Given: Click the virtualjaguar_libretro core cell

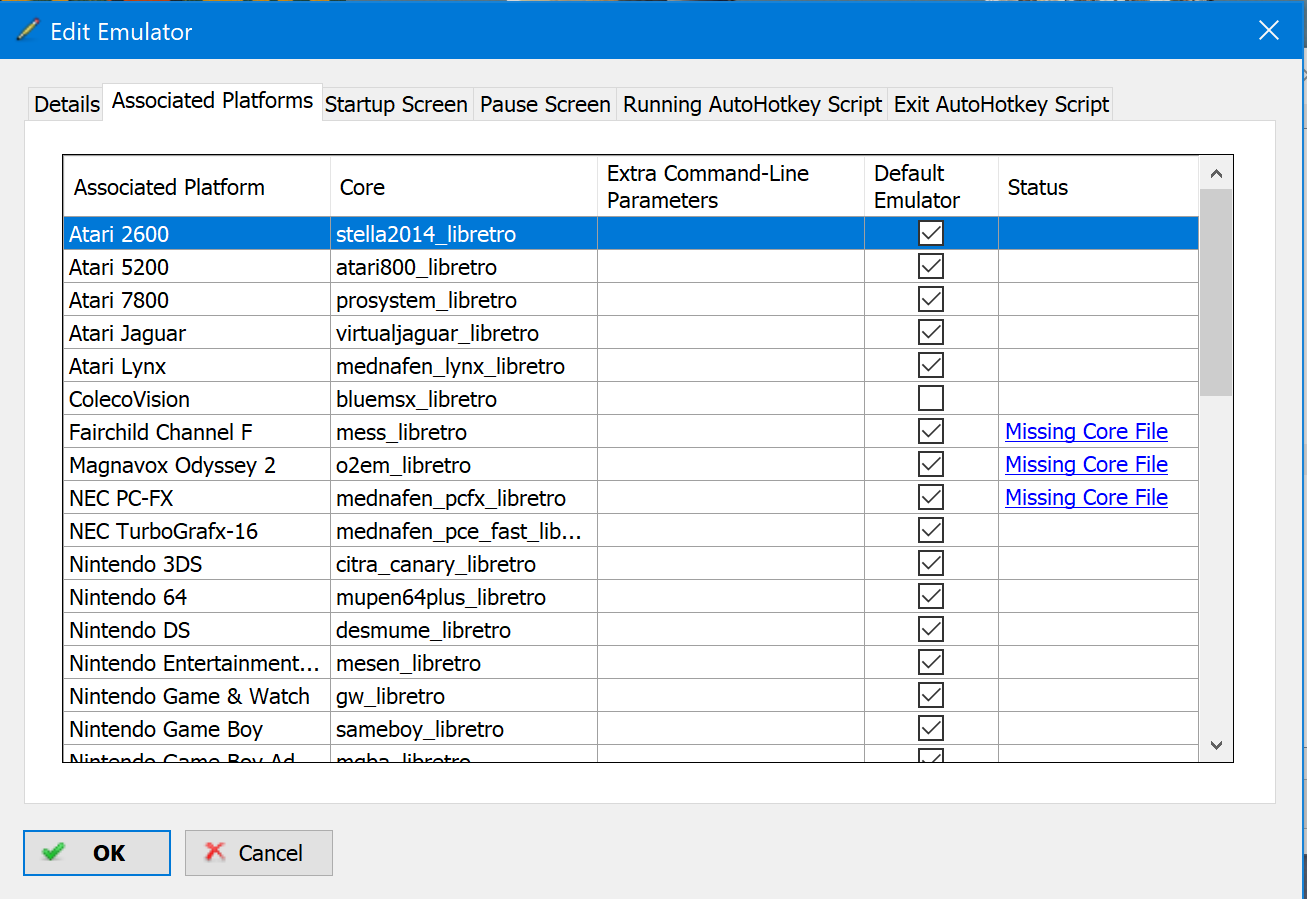Looking at the screenshot, I should pos(464,333).
